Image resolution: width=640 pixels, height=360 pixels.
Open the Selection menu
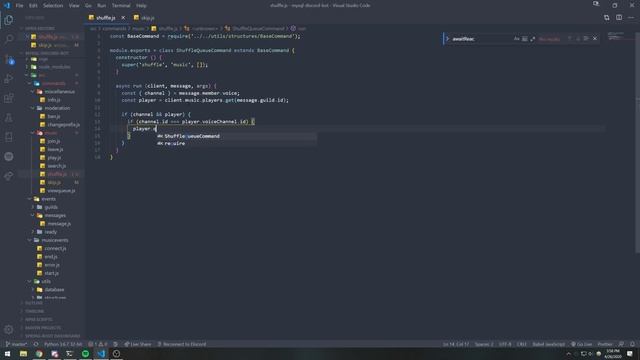click(x=53, y=6)
